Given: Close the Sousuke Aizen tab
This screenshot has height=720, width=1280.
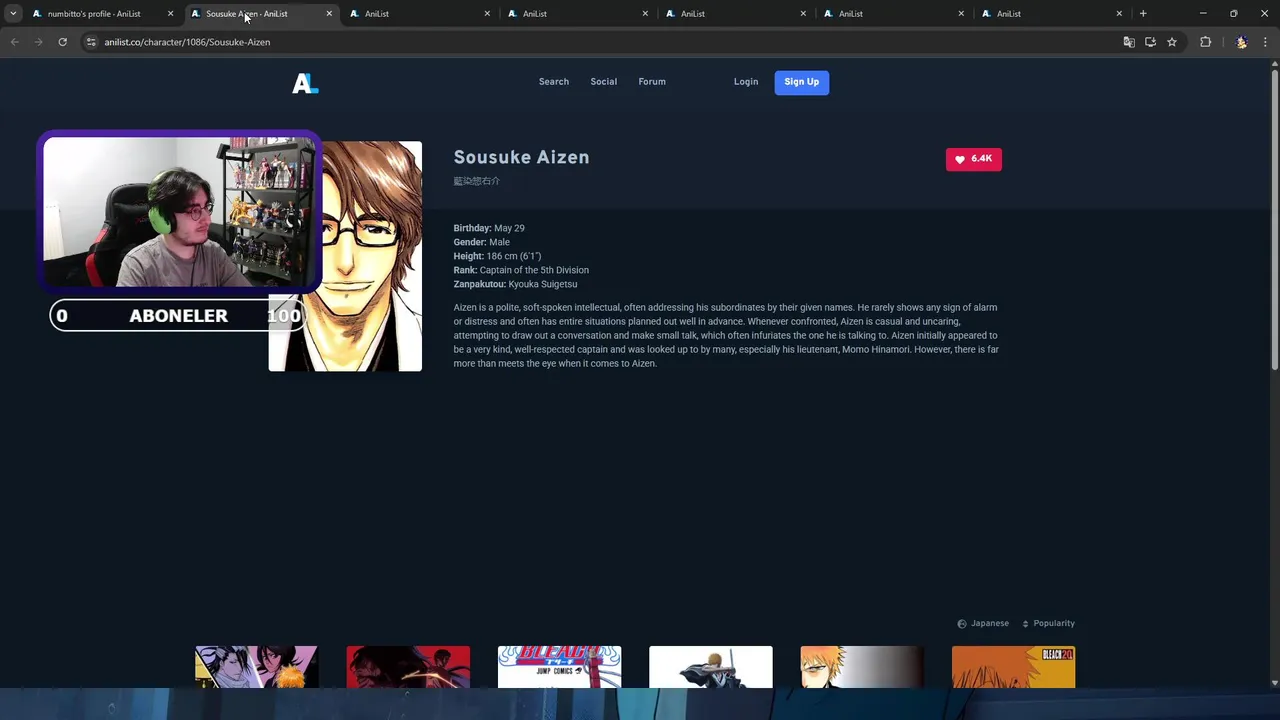Looking at the screenshot, I should pos(329,14).
